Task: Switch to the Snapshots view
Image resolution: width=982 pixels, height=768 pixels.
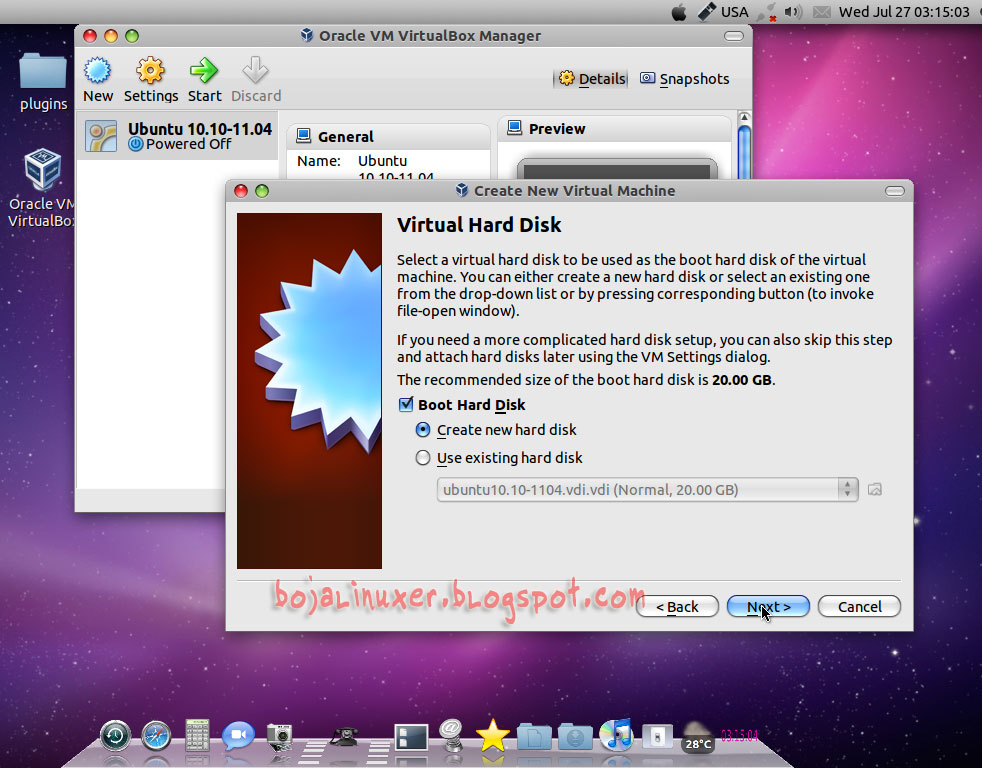Action: point(685,79)
